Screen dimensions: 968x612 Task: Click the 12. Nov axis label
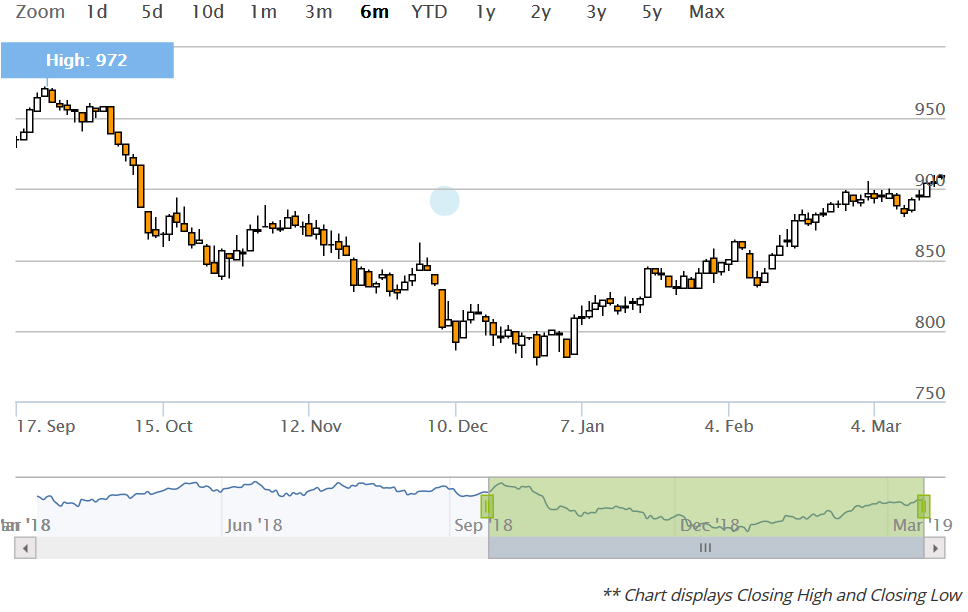pos(311,426)
